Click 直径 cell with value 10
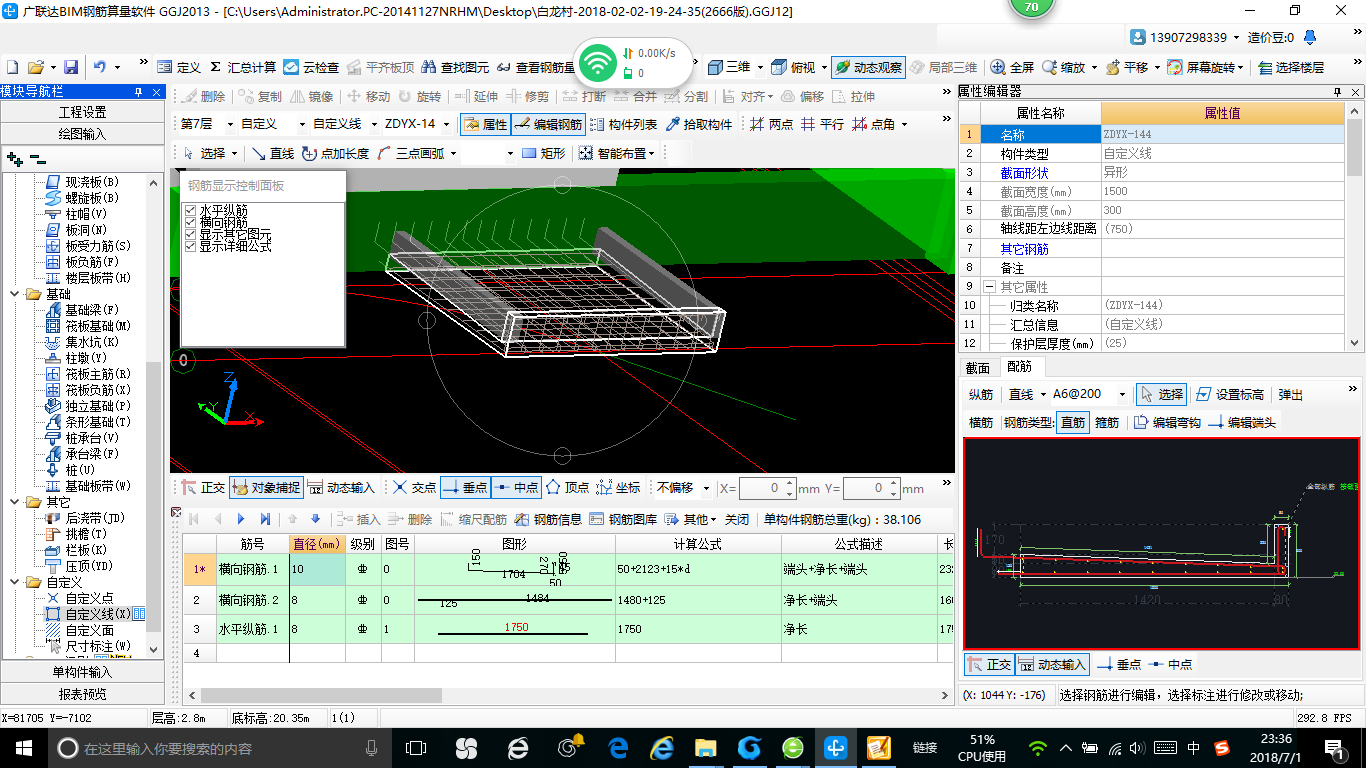This screenshot has height=768, width=1366. [317, 568]
